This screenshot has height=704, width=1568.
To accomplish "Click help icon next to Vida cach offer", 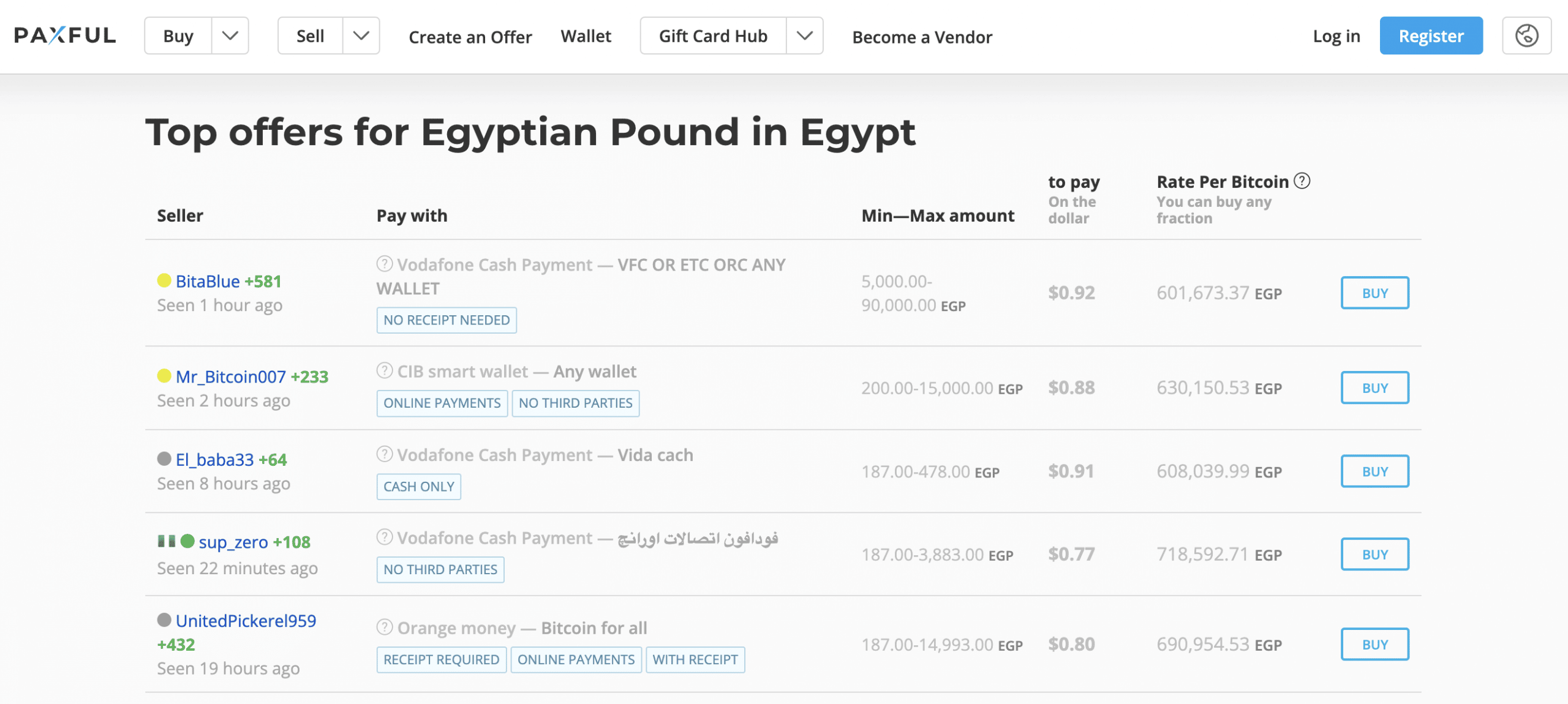I will click(x=384, y=454).
